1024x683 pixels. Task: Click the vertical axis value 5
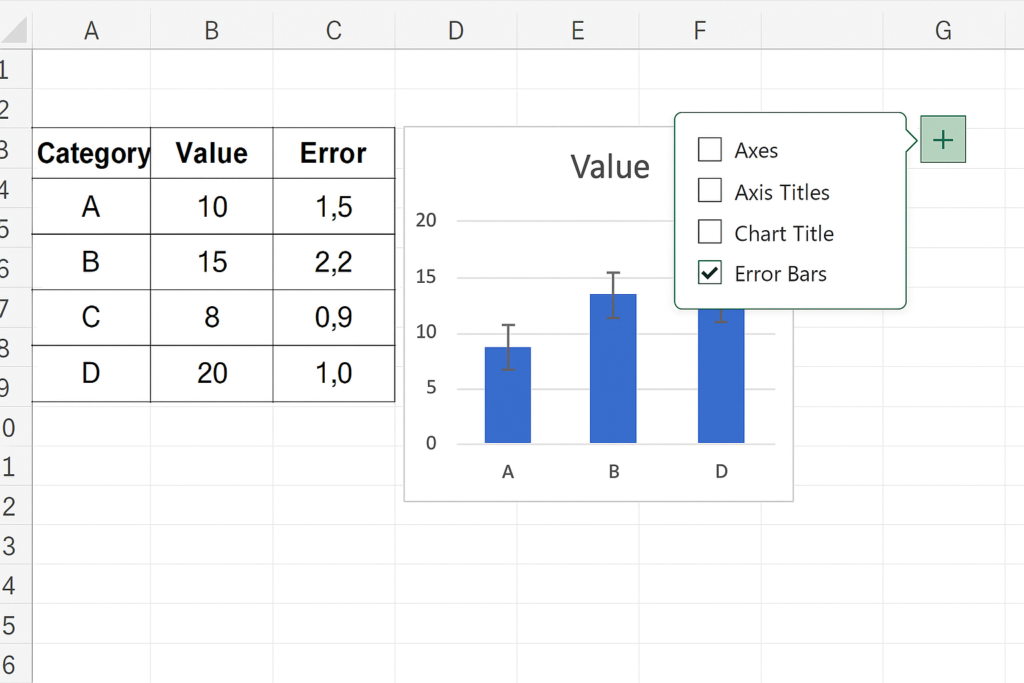pos(431,388)
